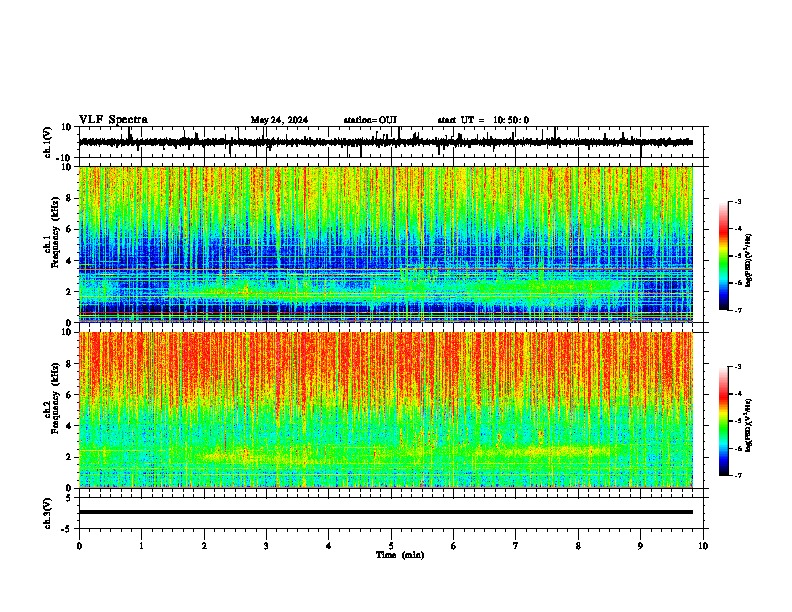The image size is (792, 612).
Task: Click the ch.2 spectrogram color scale bar
Action: click(724, 421)
